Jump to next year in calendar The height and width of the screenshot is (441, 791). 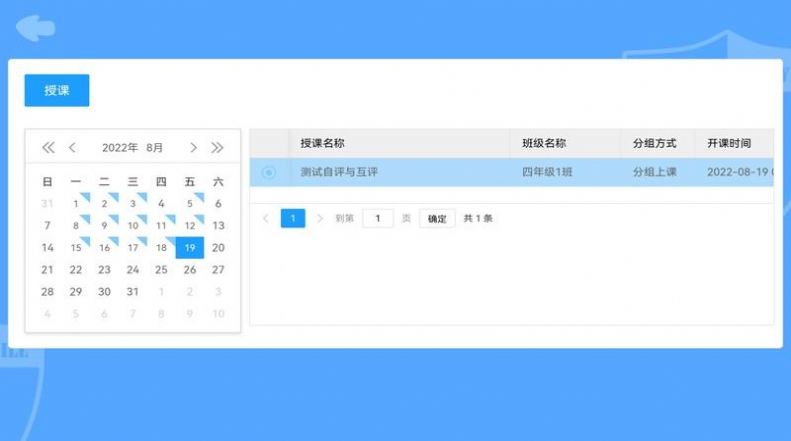click(217, 148)
